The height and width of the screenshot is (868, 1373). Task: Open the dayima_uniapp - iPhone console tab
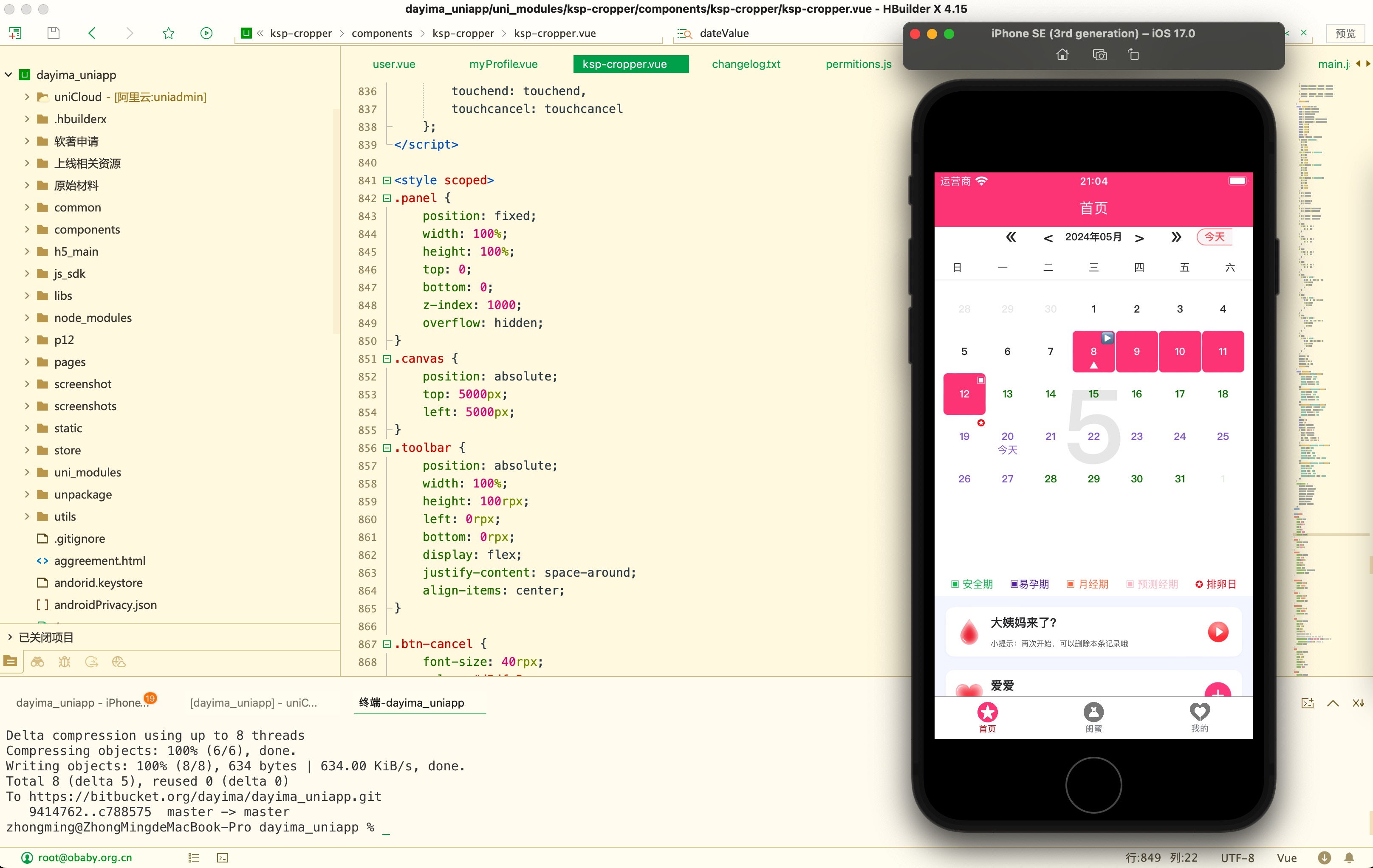83,703
